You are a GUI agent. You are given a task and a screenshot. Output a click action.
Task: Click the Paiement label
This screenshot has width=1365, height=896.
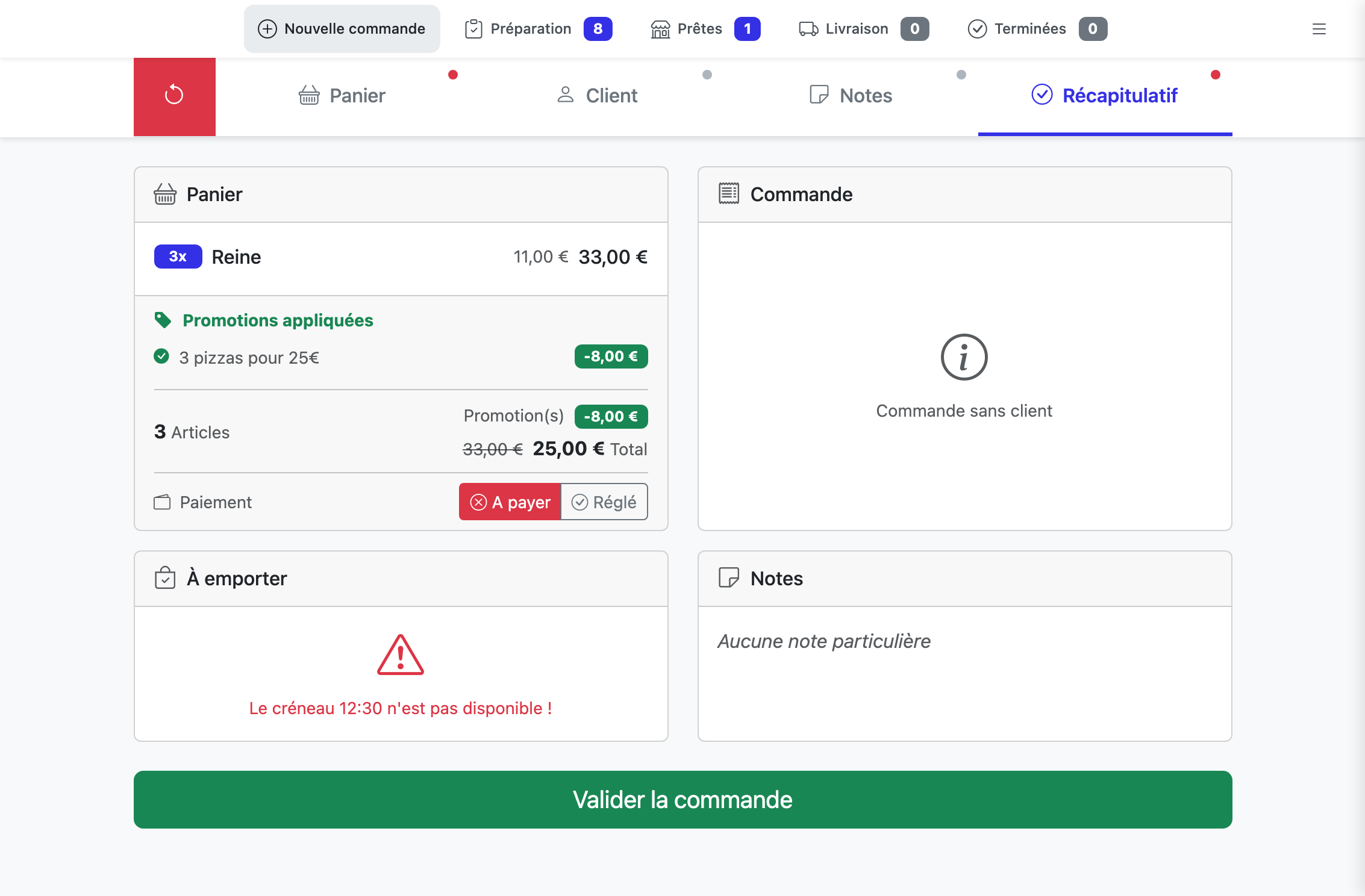point(216,502)
